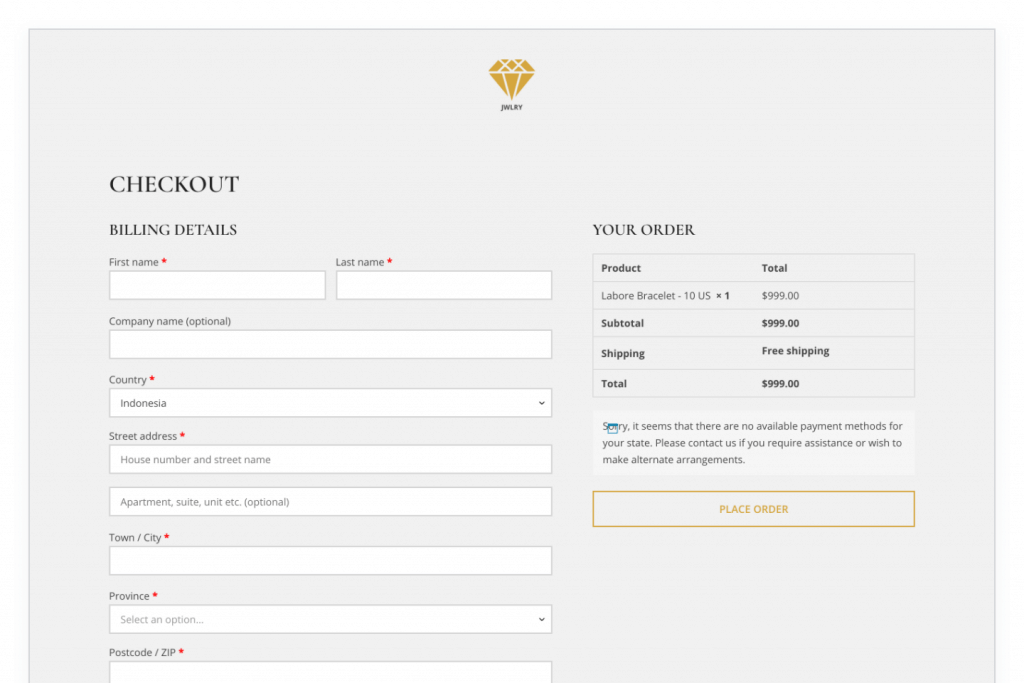The height and width of the screenshot is (683, 1024).
Task: Click the Subtotal $999.00 amount
Action: (x=780, y=323)
